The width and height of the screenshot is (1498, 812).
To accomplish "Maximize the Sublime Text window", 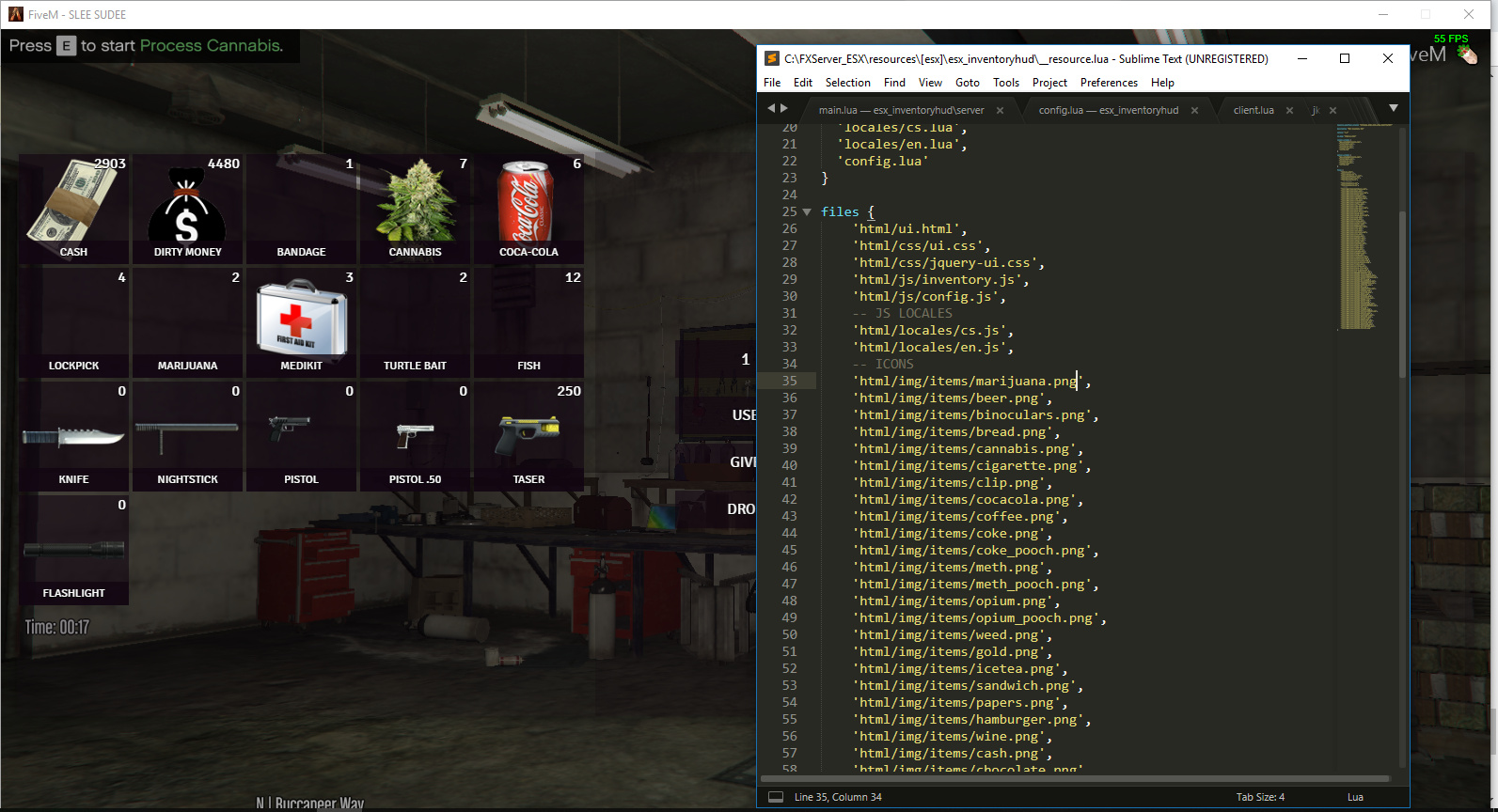I will tap(1345, 58).
